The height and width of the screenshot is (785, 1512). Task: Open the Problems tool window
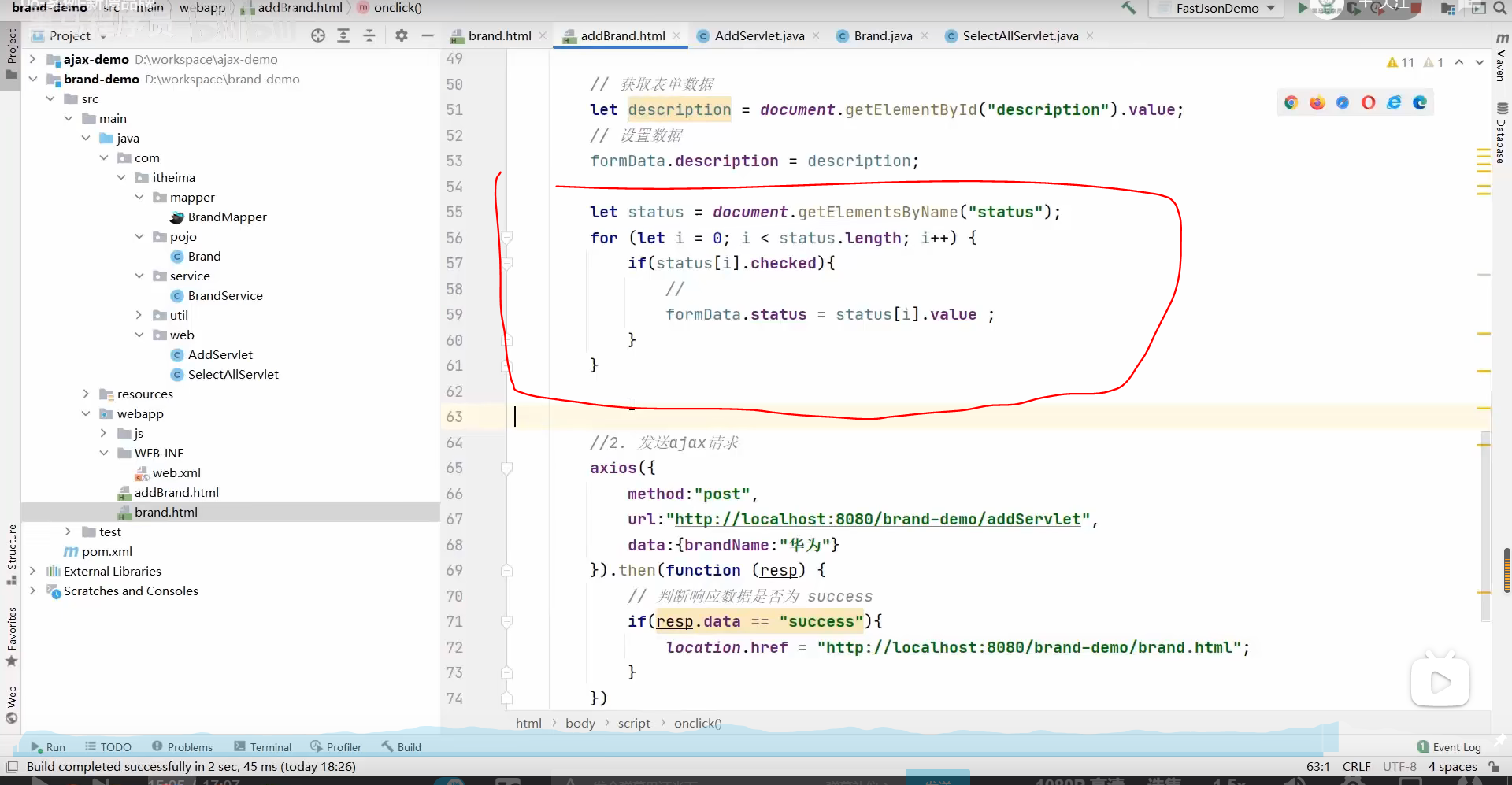coord(182,746)
